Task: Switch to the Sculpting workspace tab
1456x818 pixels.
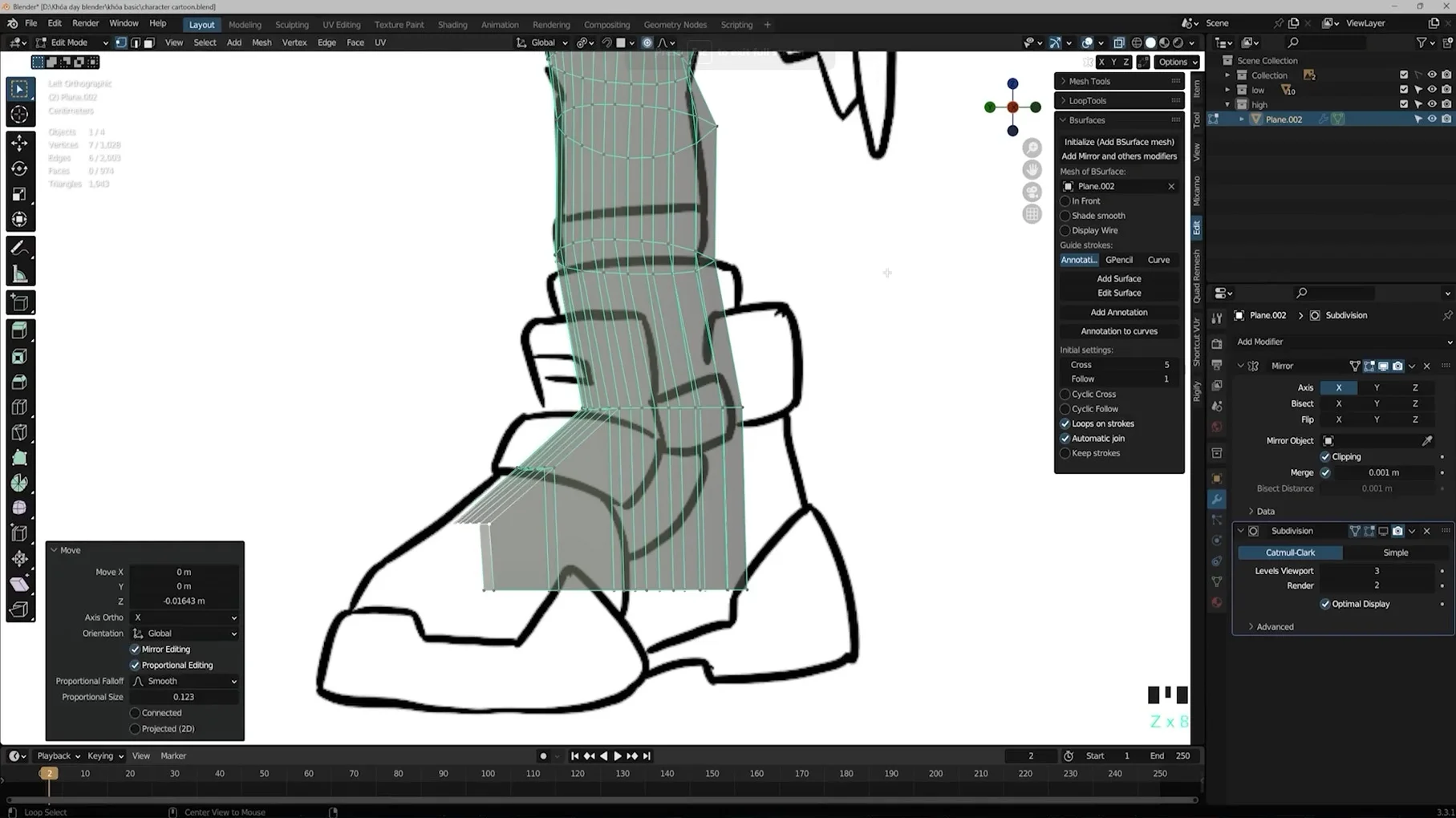Action: [292, 25]
